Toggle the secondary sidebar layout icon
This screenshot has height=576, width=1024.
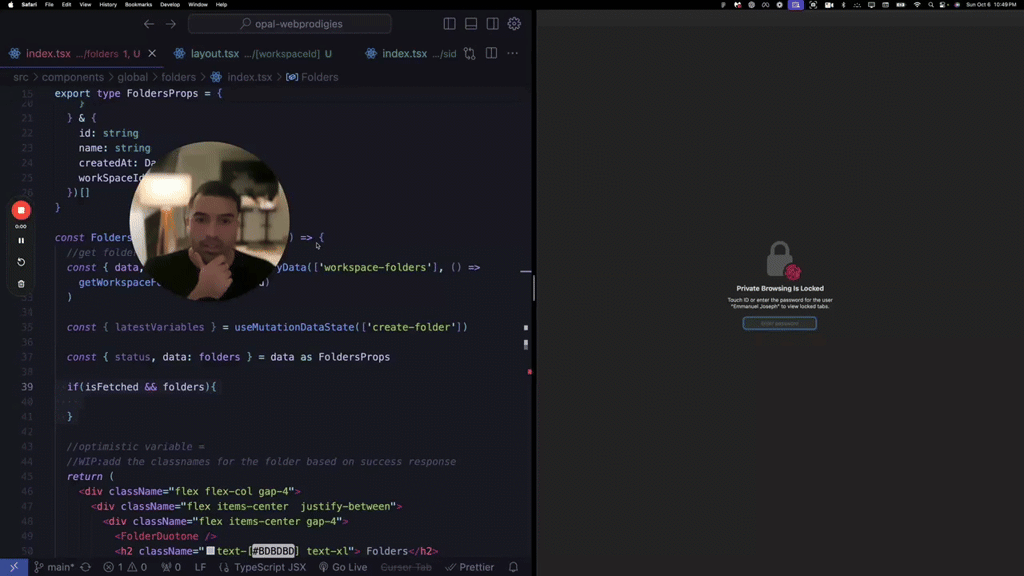tap(492, 24)
